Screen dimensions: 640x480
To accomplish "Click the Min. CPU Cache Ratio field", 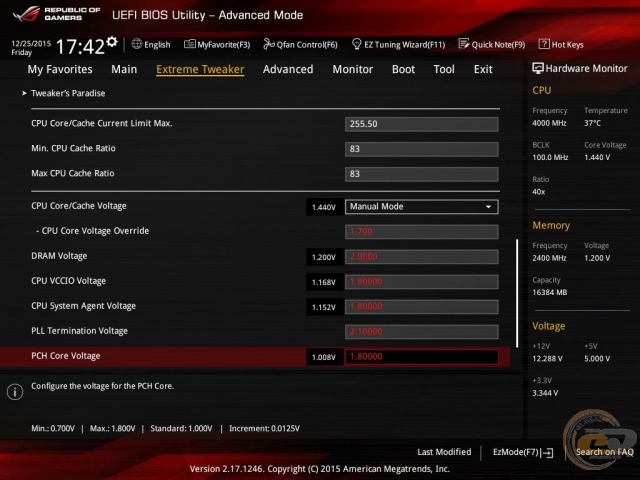I will [422, 149].
